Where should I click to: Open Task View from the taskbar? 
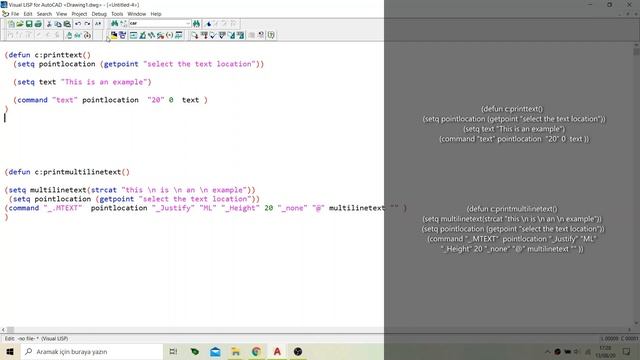pos(173,351)
